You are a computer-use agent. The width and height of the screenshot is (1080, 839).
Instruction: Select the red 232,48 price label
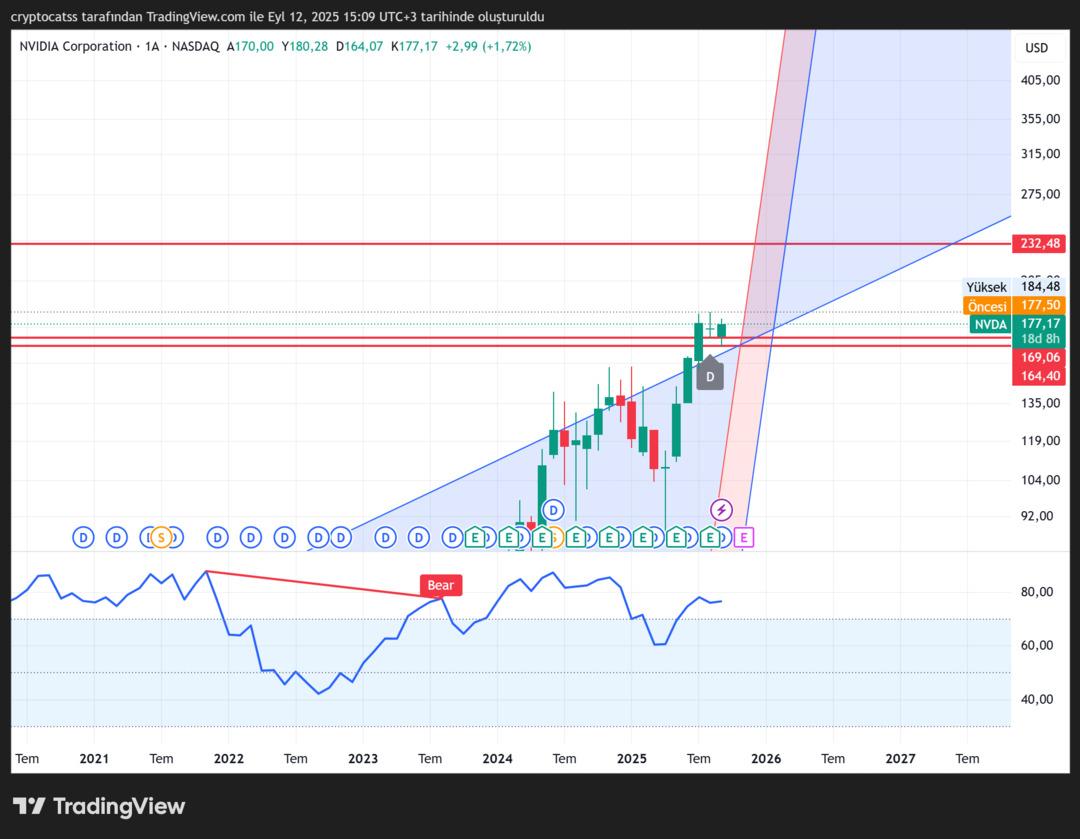point(1039,243)
